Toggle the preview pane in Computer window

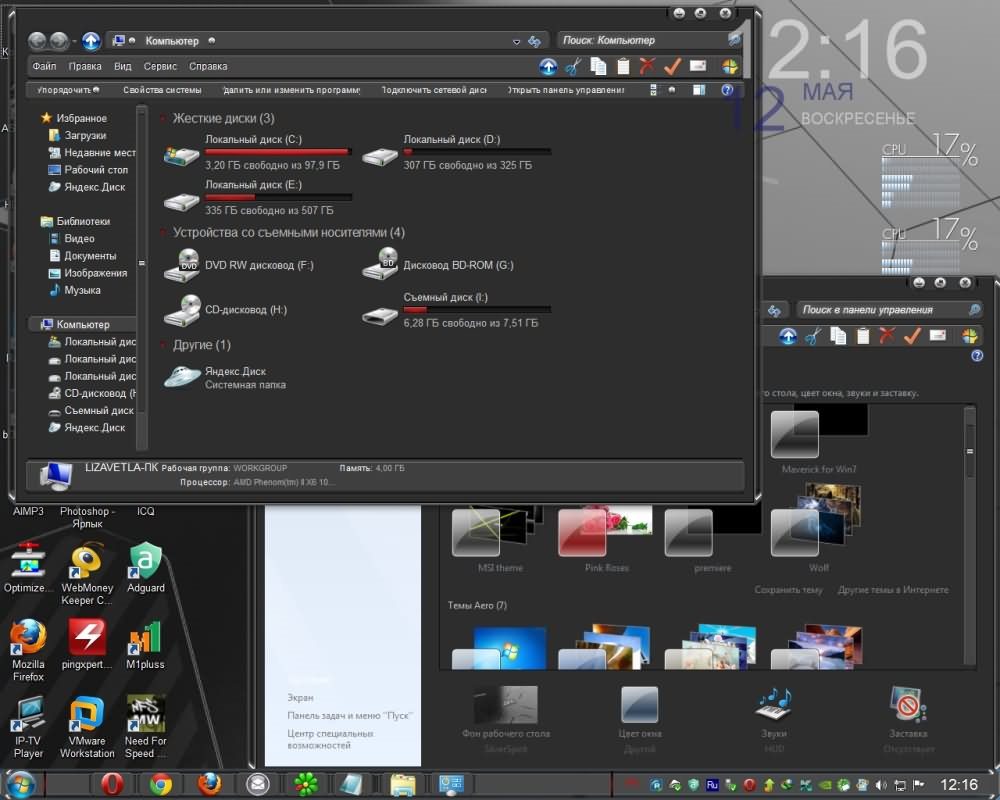699,90
